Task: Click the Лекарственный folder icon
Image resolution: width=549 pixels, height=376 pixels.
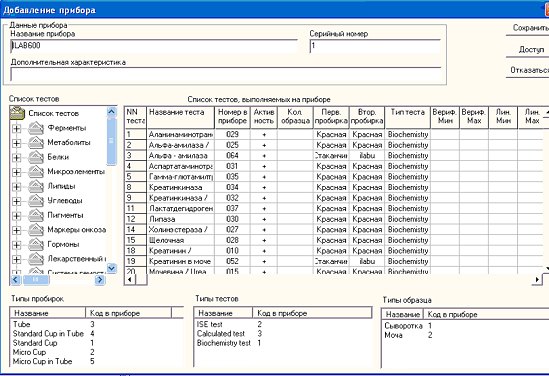Action: [36, 259]
